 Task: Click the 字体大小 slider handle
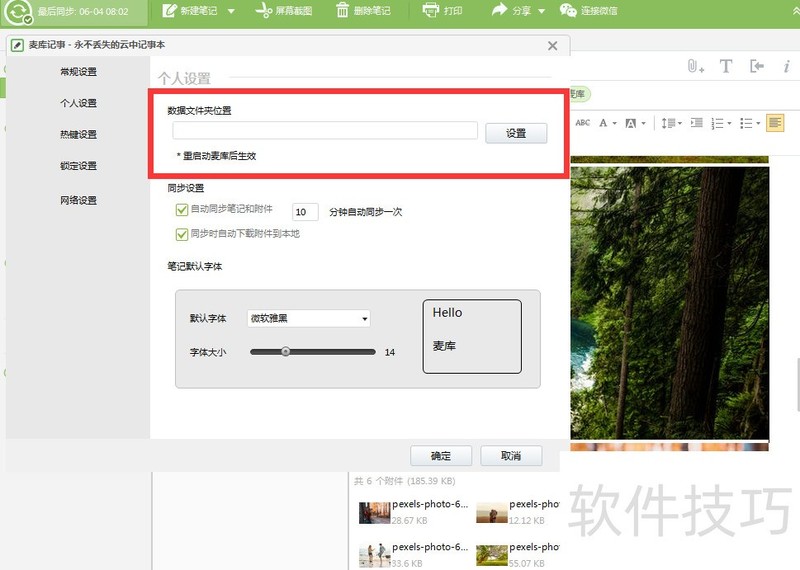[286, 352]
